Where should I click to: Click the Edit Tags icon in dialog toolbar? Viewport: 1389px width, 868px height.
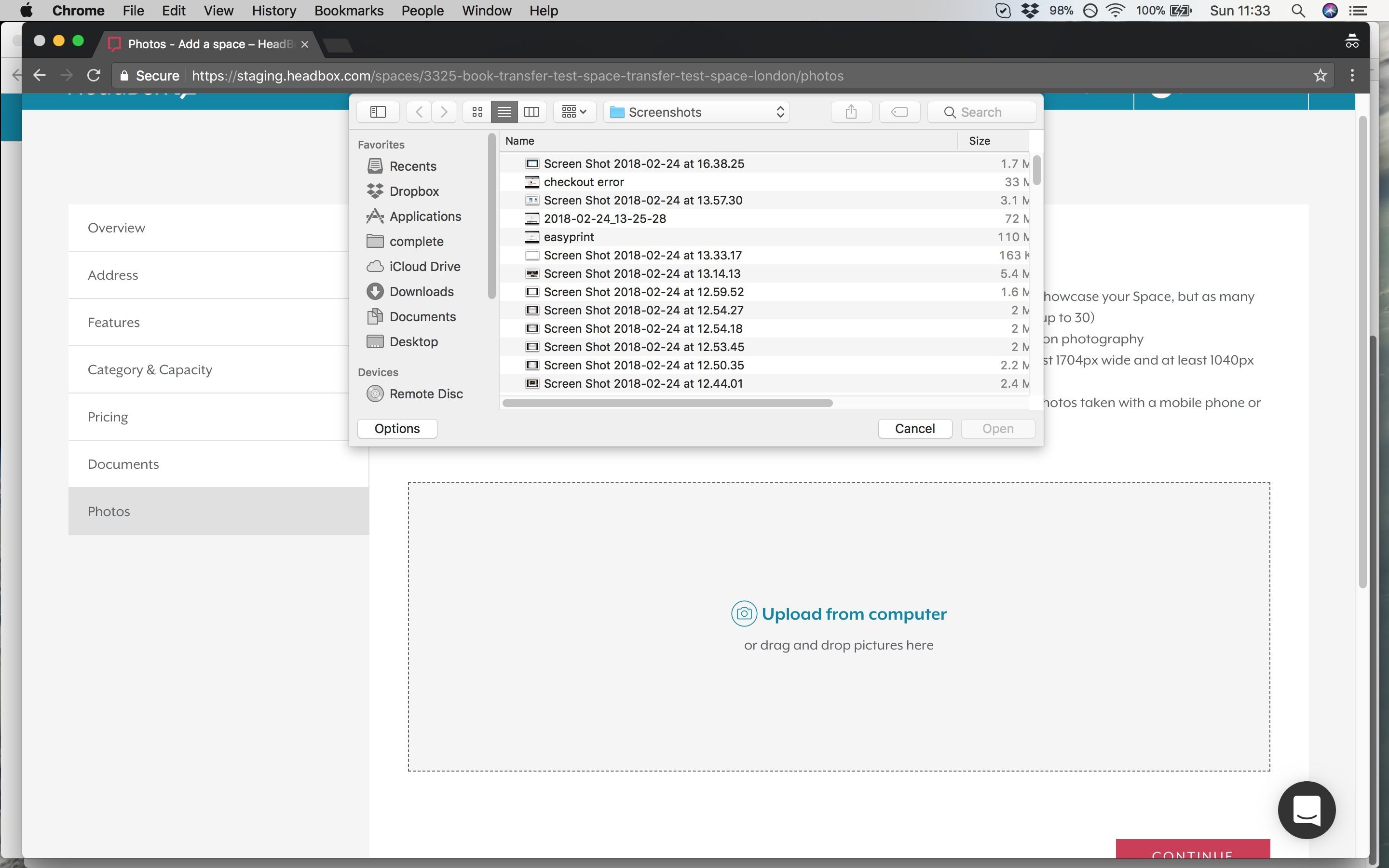point(899,112)
